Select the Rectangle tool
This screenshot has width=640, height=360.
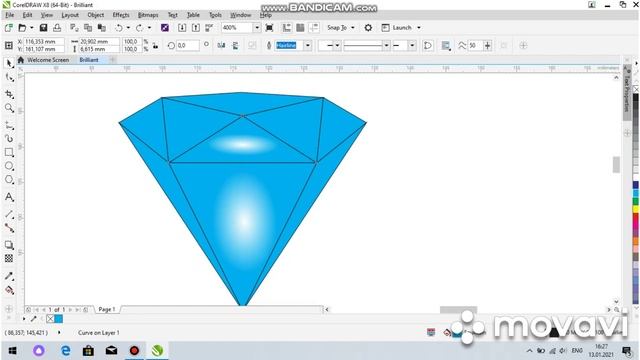tap(9, 153)
